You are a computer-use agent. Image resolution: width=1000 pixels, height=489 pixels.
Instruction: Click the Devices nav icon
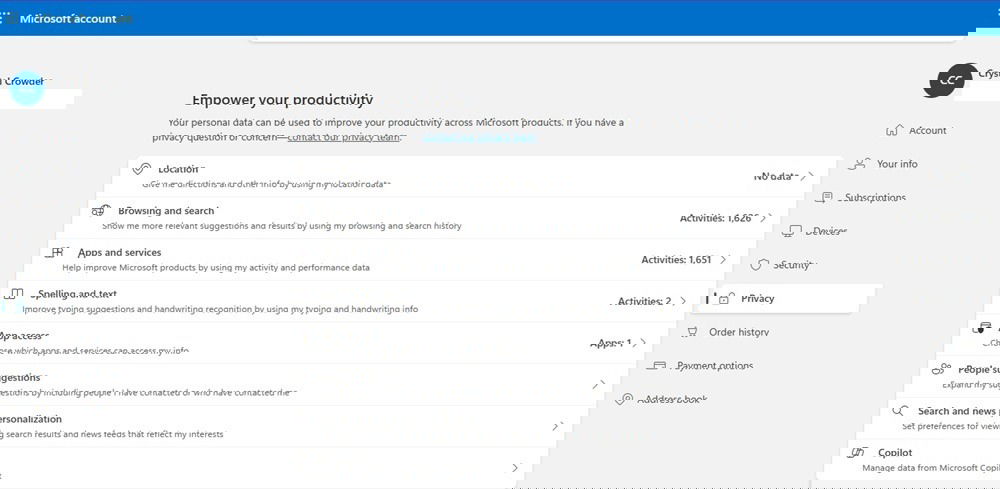[x=792, y=231]
